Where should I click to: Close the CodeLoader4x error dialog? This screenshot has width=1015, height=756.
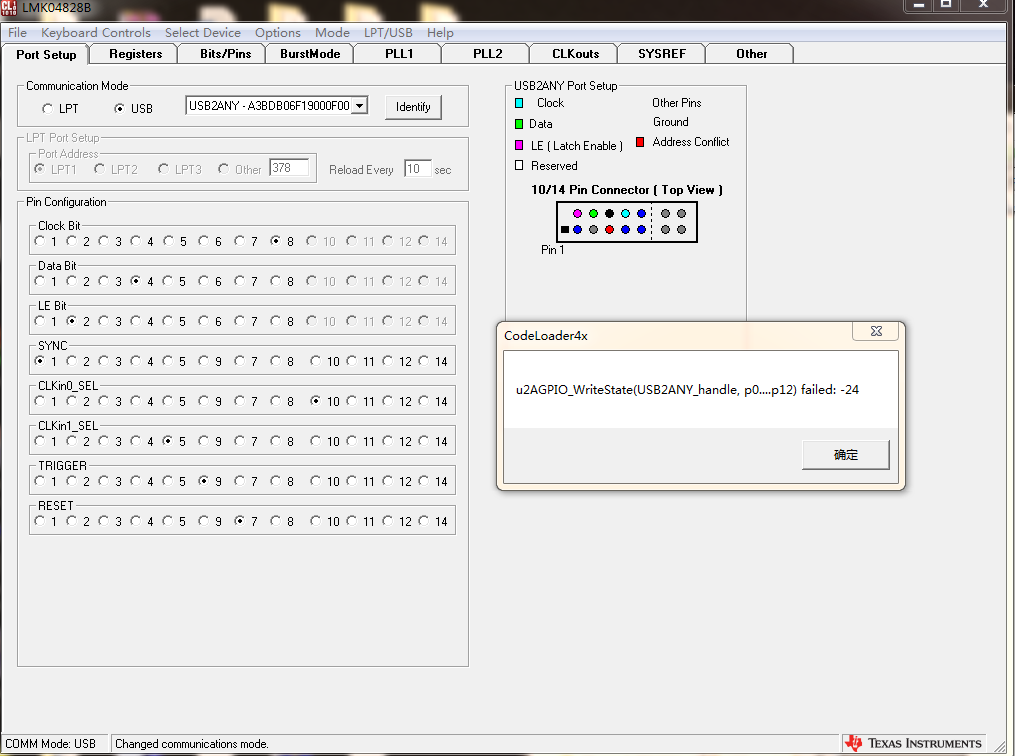pos(876,331)
